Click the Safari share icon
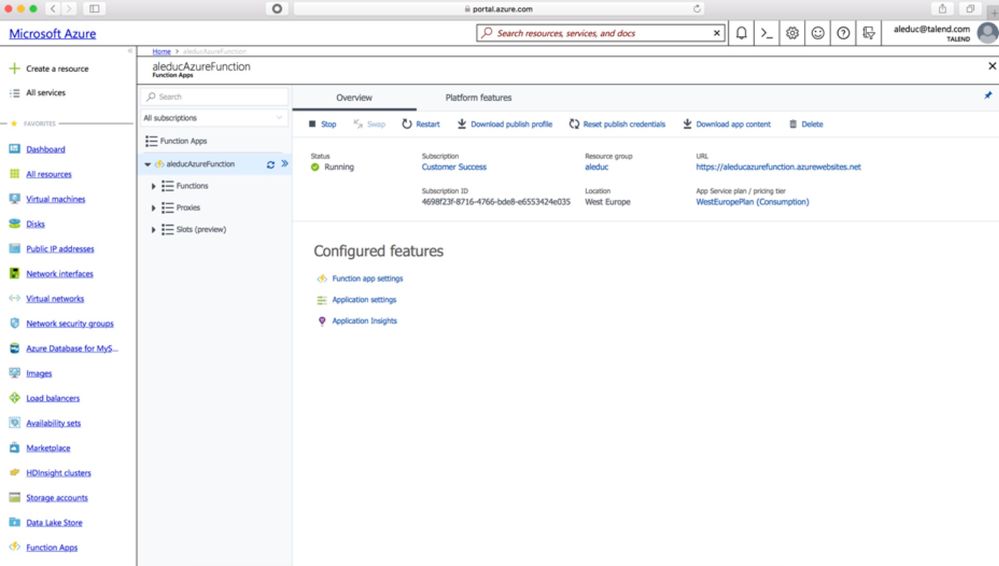Screen dimensions: 999x566 [x=942, y=9]
